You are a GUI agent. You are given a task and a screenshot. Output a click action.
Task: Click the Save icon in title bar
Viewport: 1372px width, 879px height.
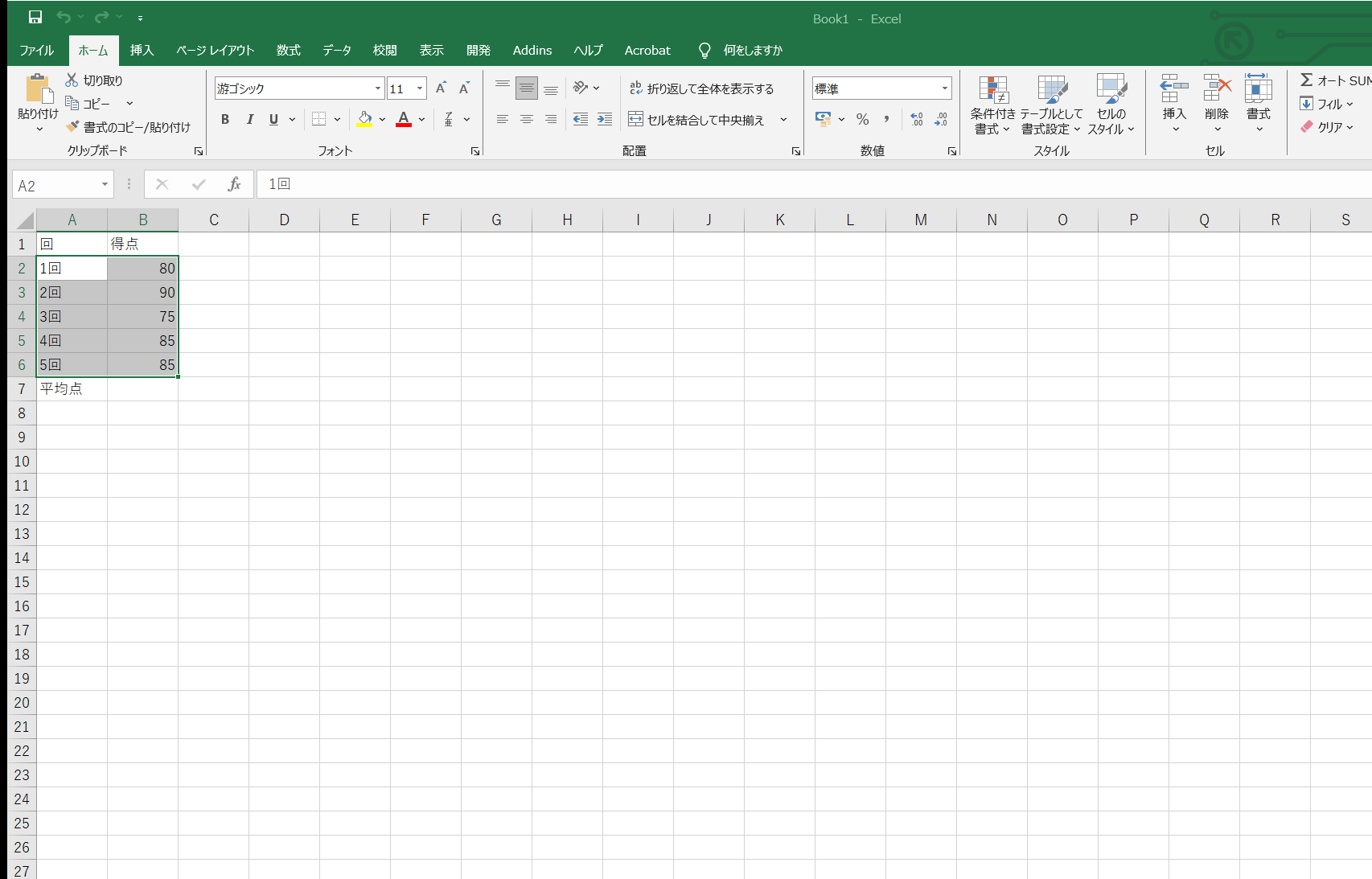(35, 17)
